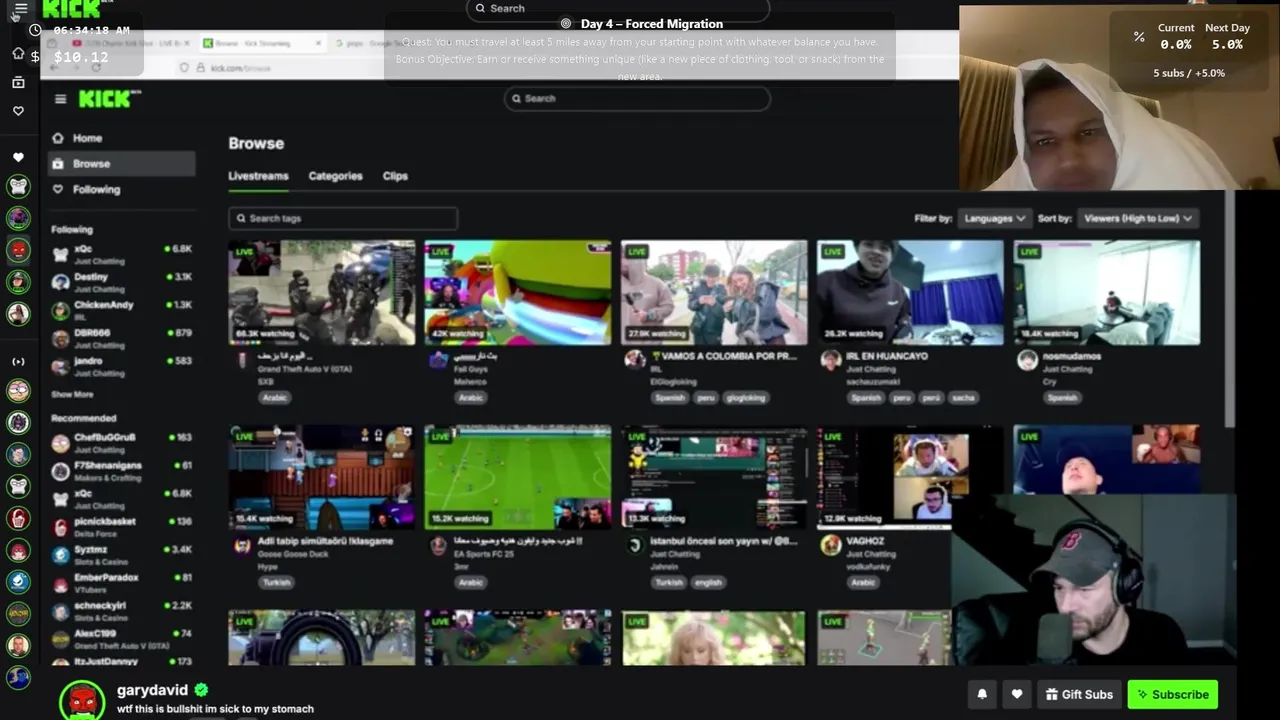Click the nosmudamos channel avatar
The image size is (1280, 720).
click(1026, 360)
